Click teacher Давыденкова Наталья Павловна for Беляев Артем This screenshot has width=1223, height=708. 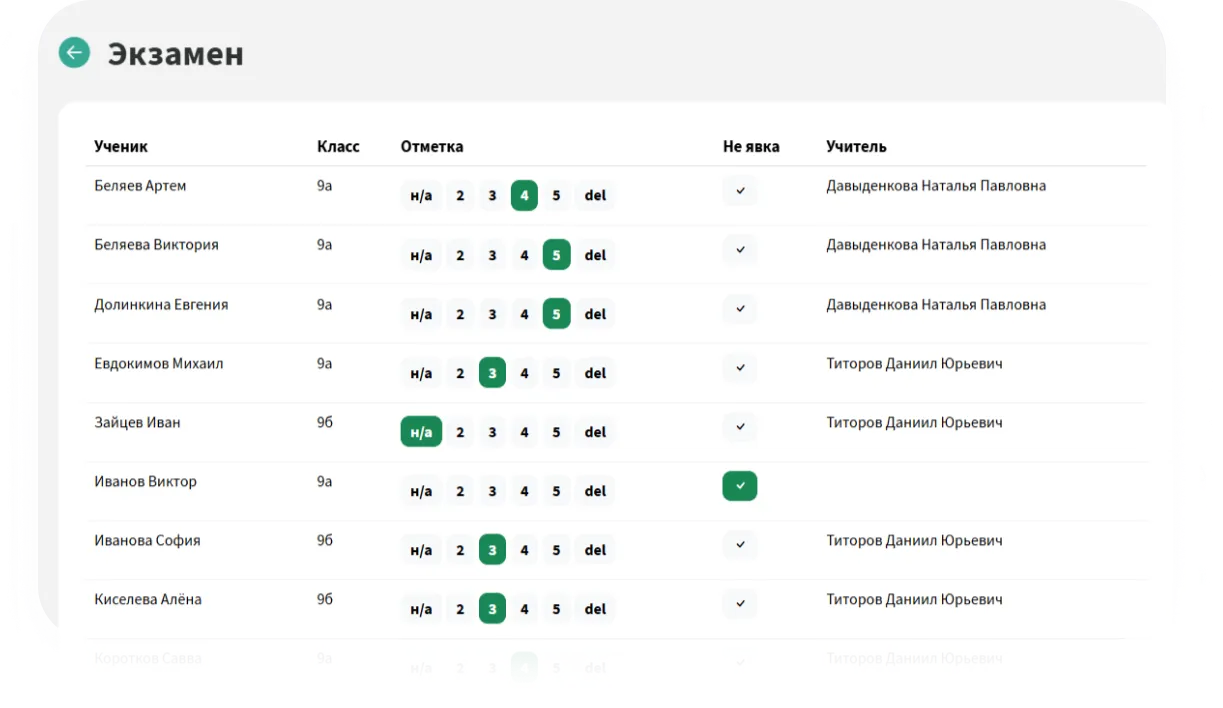[936, 186]
